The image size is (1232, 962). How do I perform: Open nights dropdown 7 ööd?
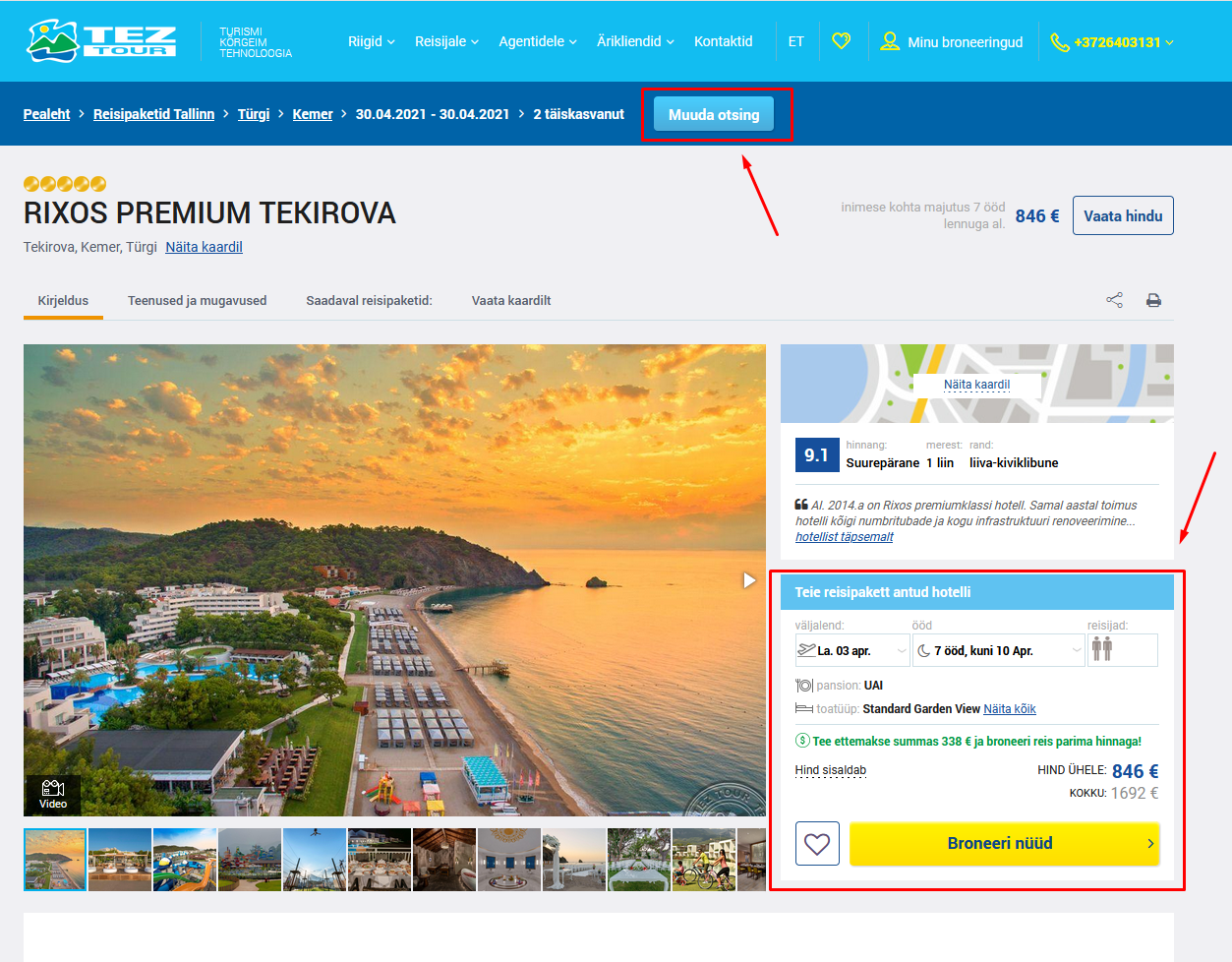point(998,650)
